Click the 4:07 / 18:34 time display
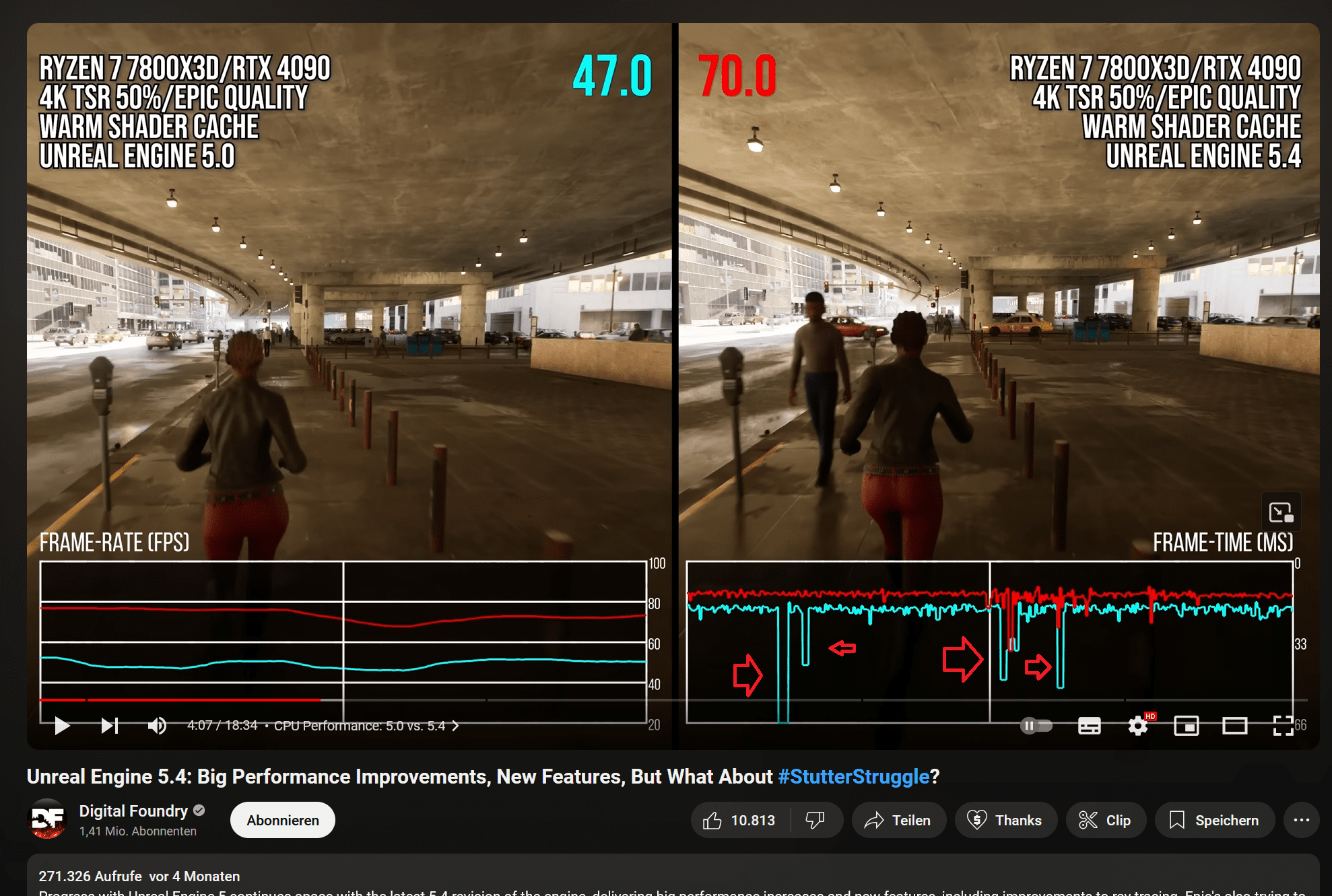The height and width of the screenshot is (896, 1332). (222, 726)
